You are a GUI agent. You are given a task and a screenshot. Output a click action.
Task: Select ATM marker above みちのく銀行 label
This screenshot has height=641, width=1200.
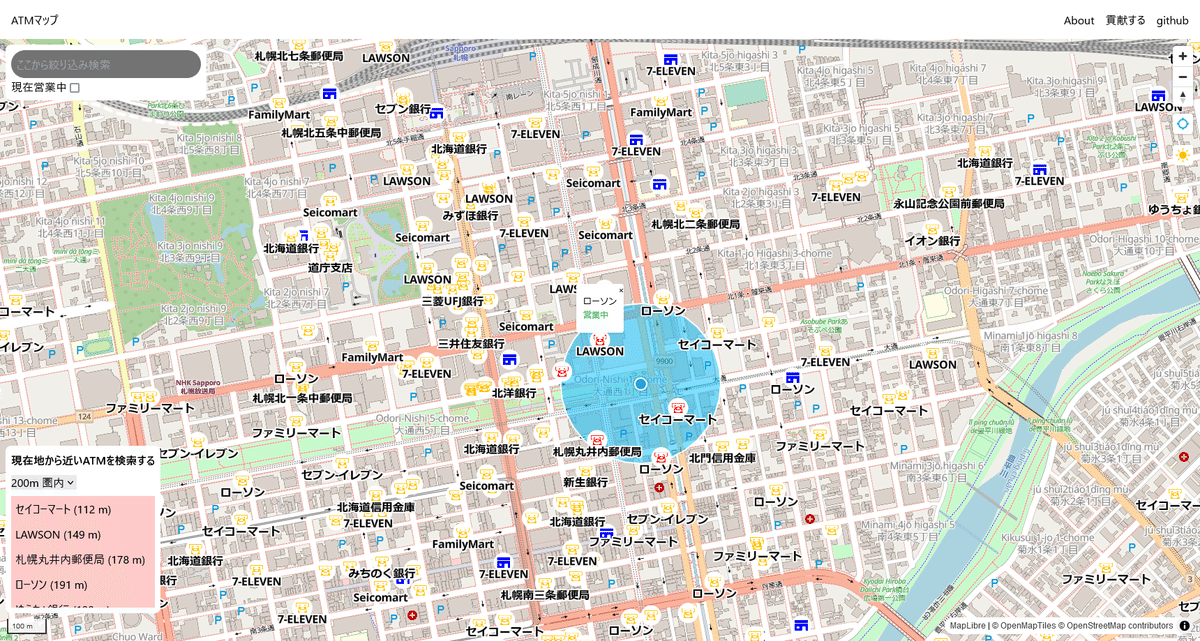(x=381, y=560)
